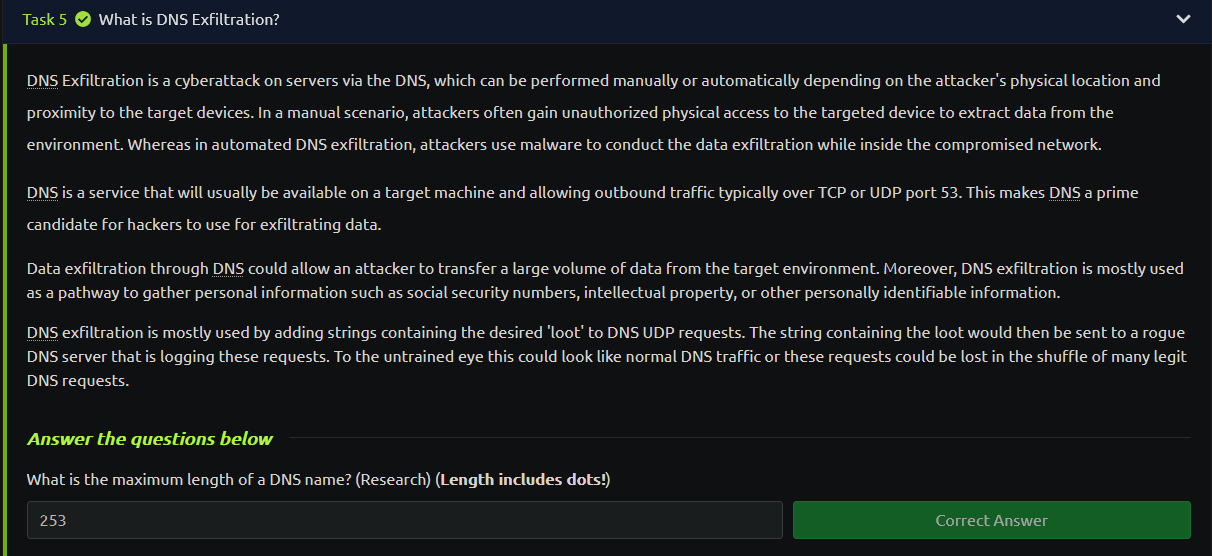Focus the answer field containing 253
This screenshot has height=556, width=1212.
click(x=404, y=520)
